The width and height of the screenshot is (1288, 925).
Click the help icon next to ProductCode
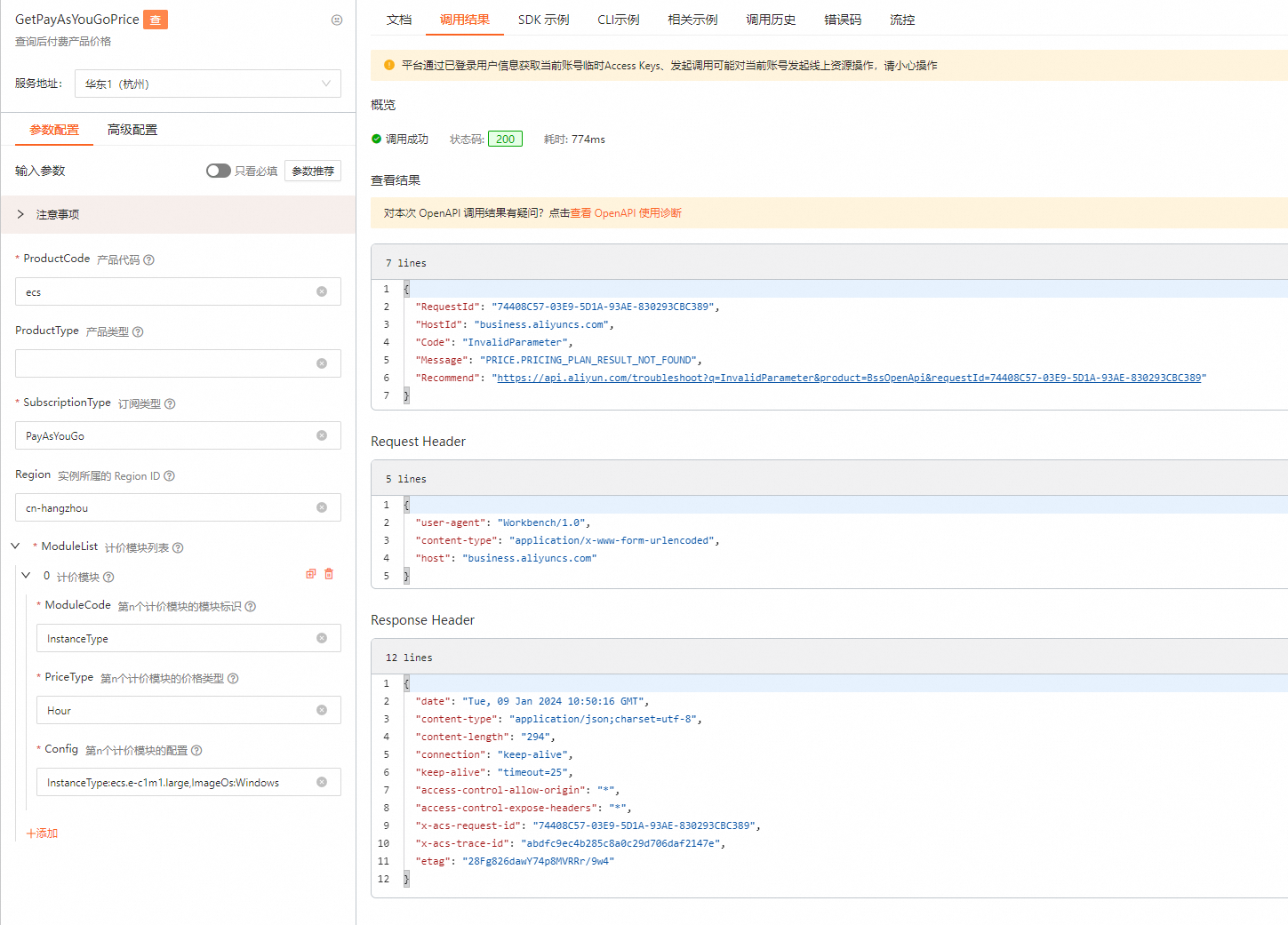[x=149, y=260]
